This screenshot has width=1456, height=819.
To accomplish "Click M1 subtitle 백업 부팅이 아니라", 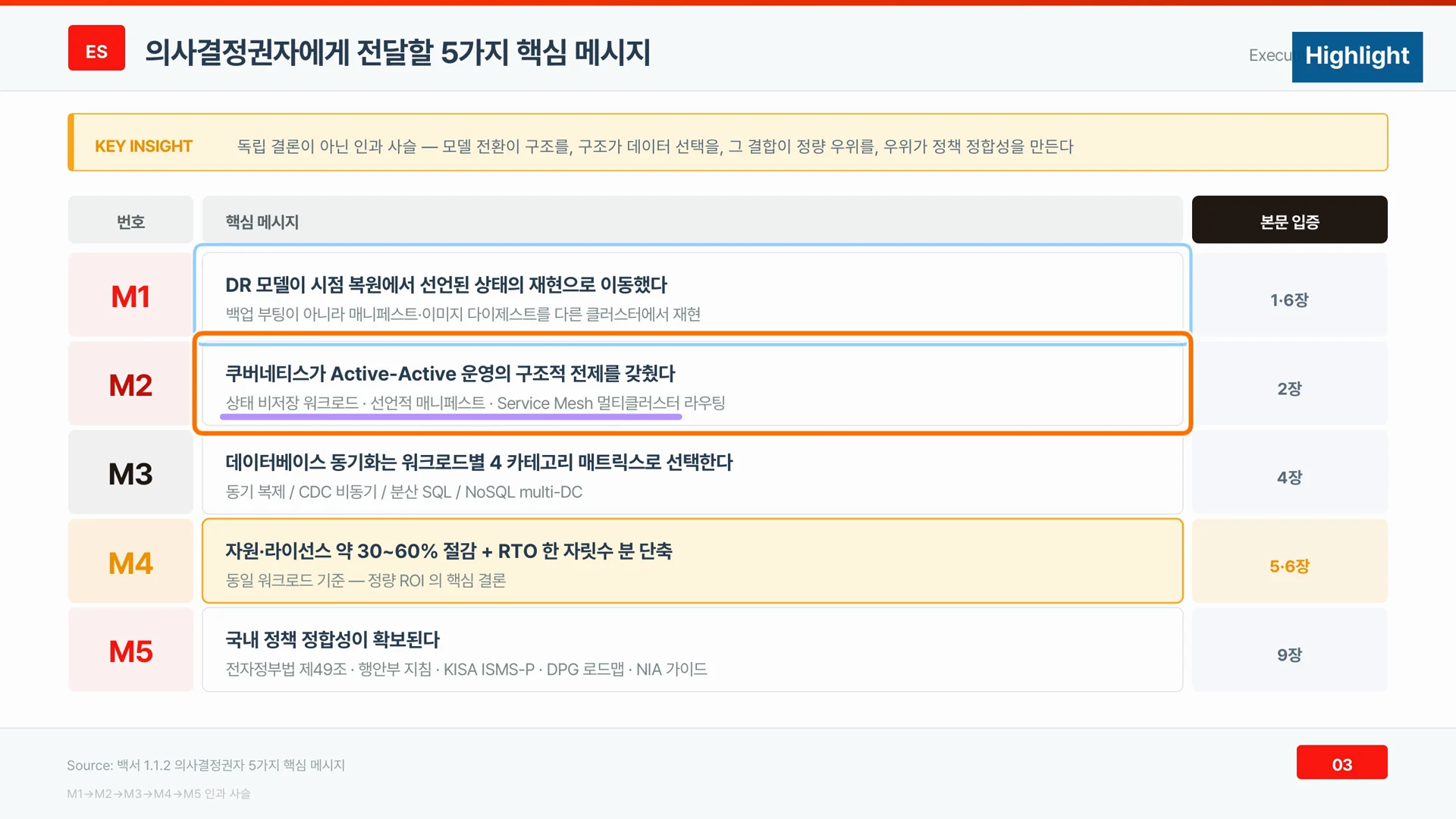I will [463, 314].
